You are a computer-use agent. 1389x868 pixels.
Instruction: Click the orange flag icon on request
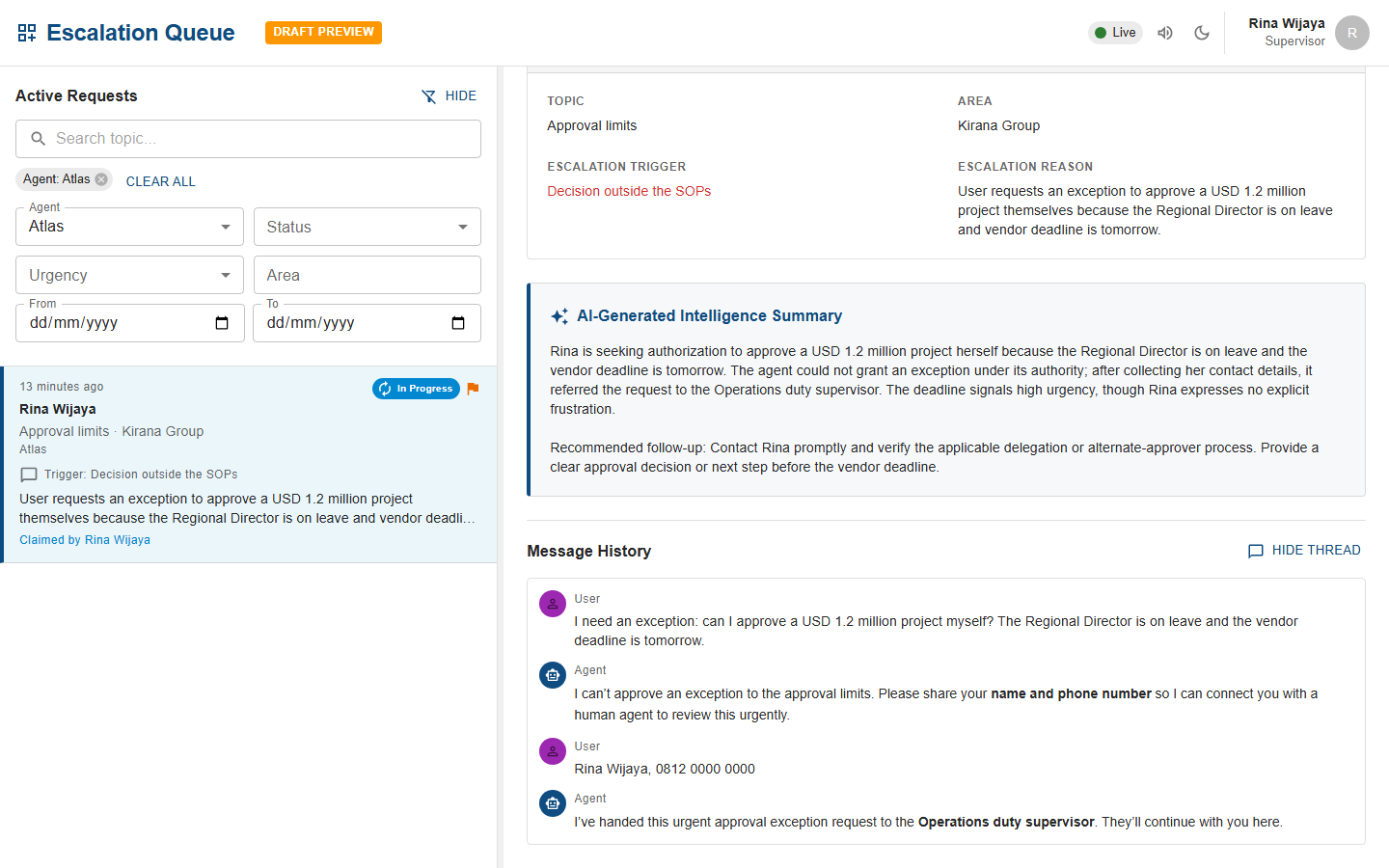(x=473, y=389)
